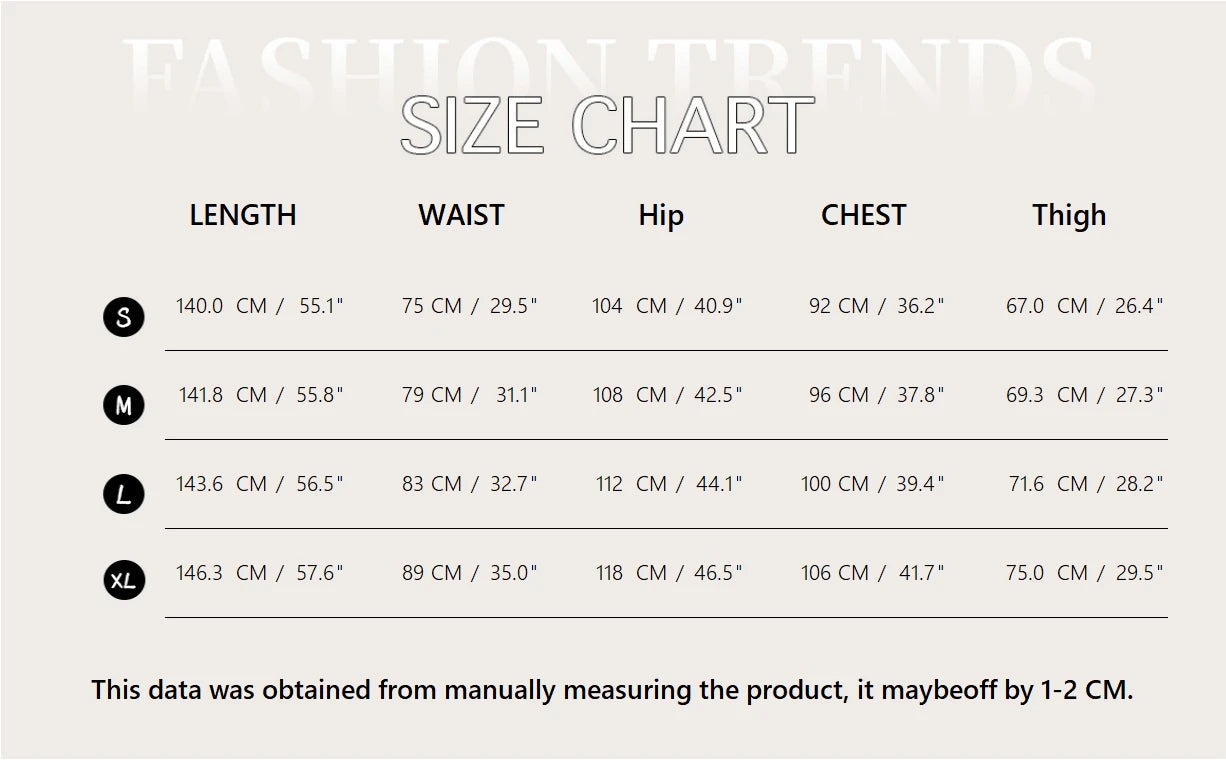Select the M size circle icon
The image size is (1226, 760).
tap(124, 406)
